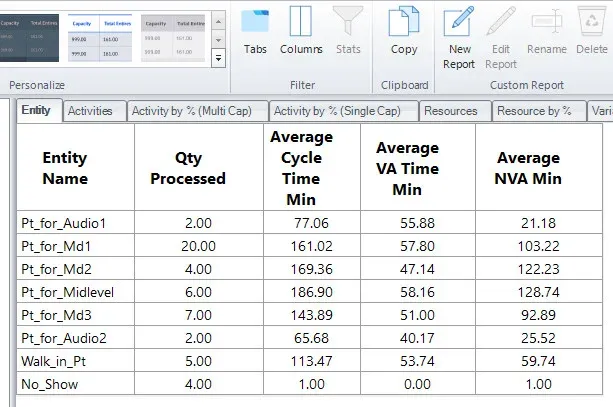613x407 pixels.
Task: Select the Pt_for_Audio2 entity cell
Action: tap(75, 338)
